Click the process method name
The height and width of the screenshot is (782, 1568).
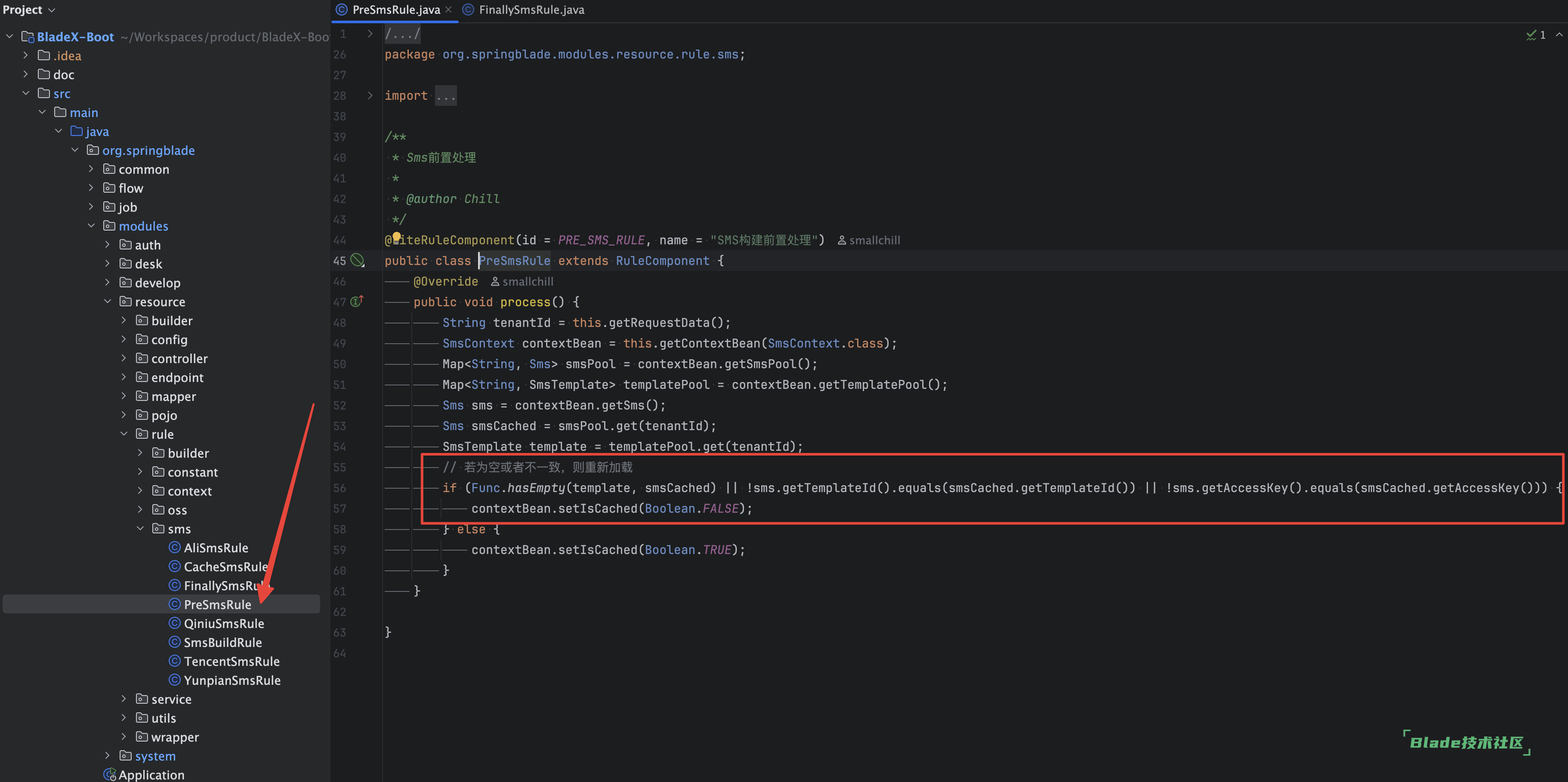[x=525, y=302]
